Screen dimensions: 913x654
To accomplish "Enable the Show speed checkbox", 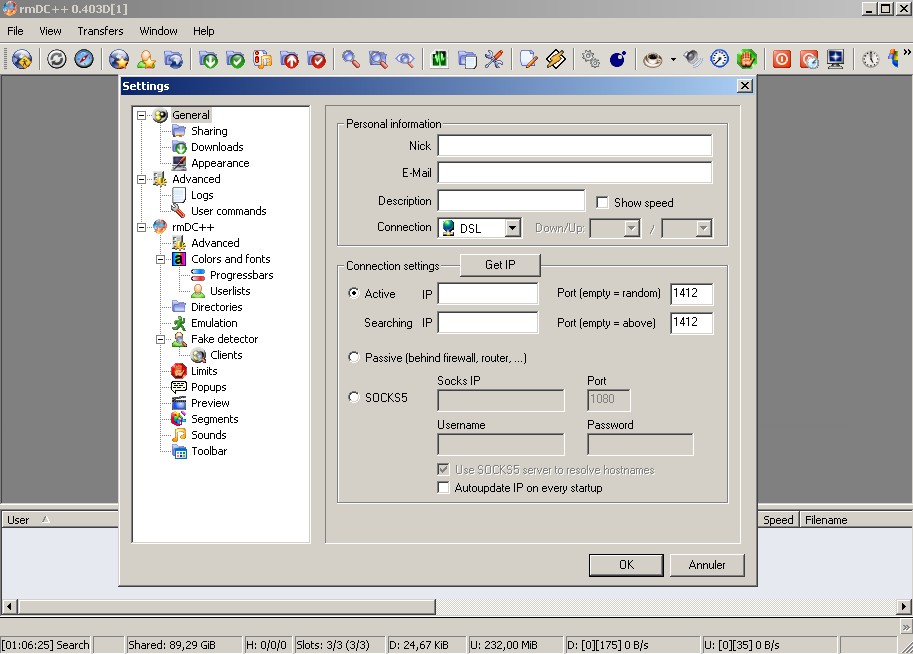I will pyautogui.click(x=602, y=203).
